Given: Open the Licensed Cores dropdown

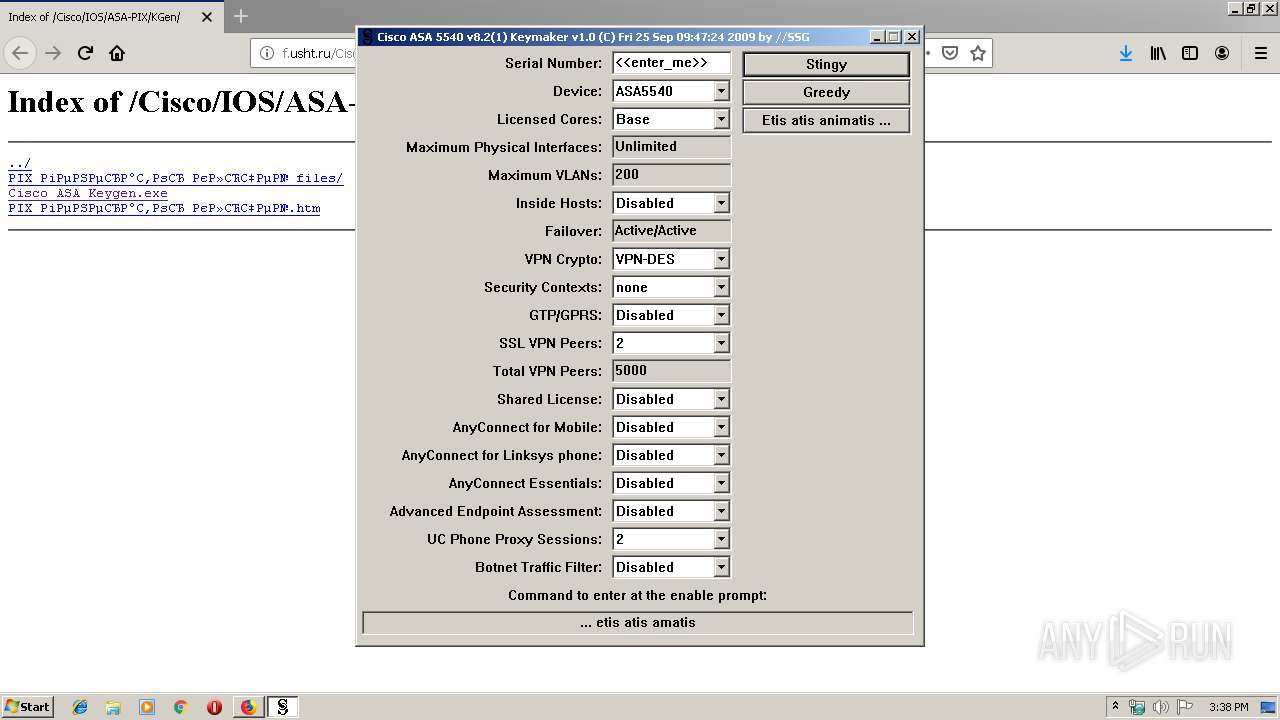Looking at the screenshot, I should tap(721, 119).
